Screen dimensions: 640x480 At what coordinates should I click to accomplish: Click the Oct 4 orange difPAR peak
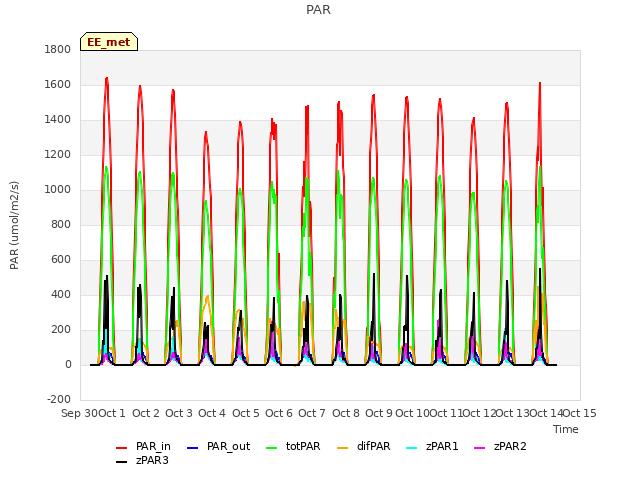(208, 296)
